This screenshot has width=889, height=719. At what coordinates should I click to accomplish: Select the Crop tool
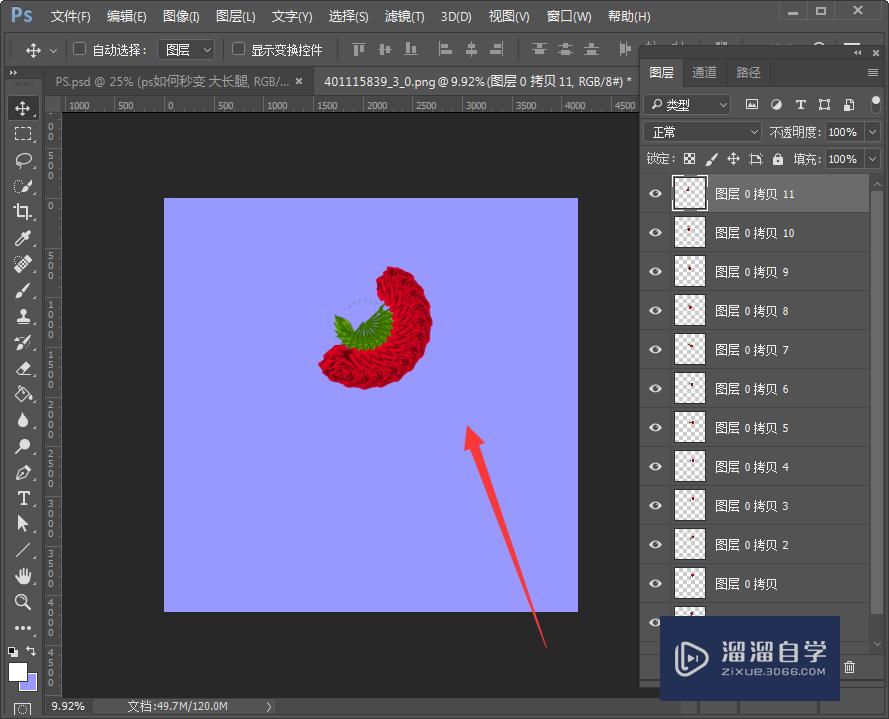pos(23,212)
